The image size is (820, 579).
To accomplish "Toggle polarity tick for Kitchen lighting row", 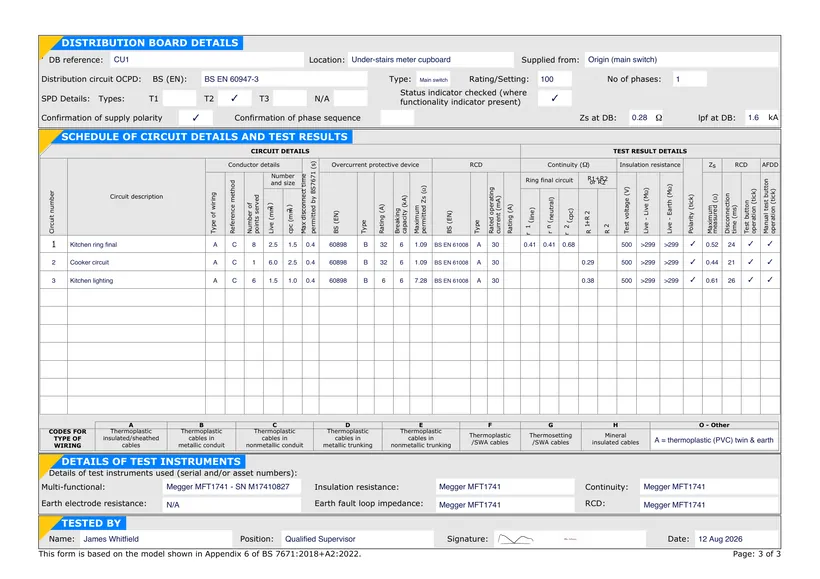I will coord(692,280).
